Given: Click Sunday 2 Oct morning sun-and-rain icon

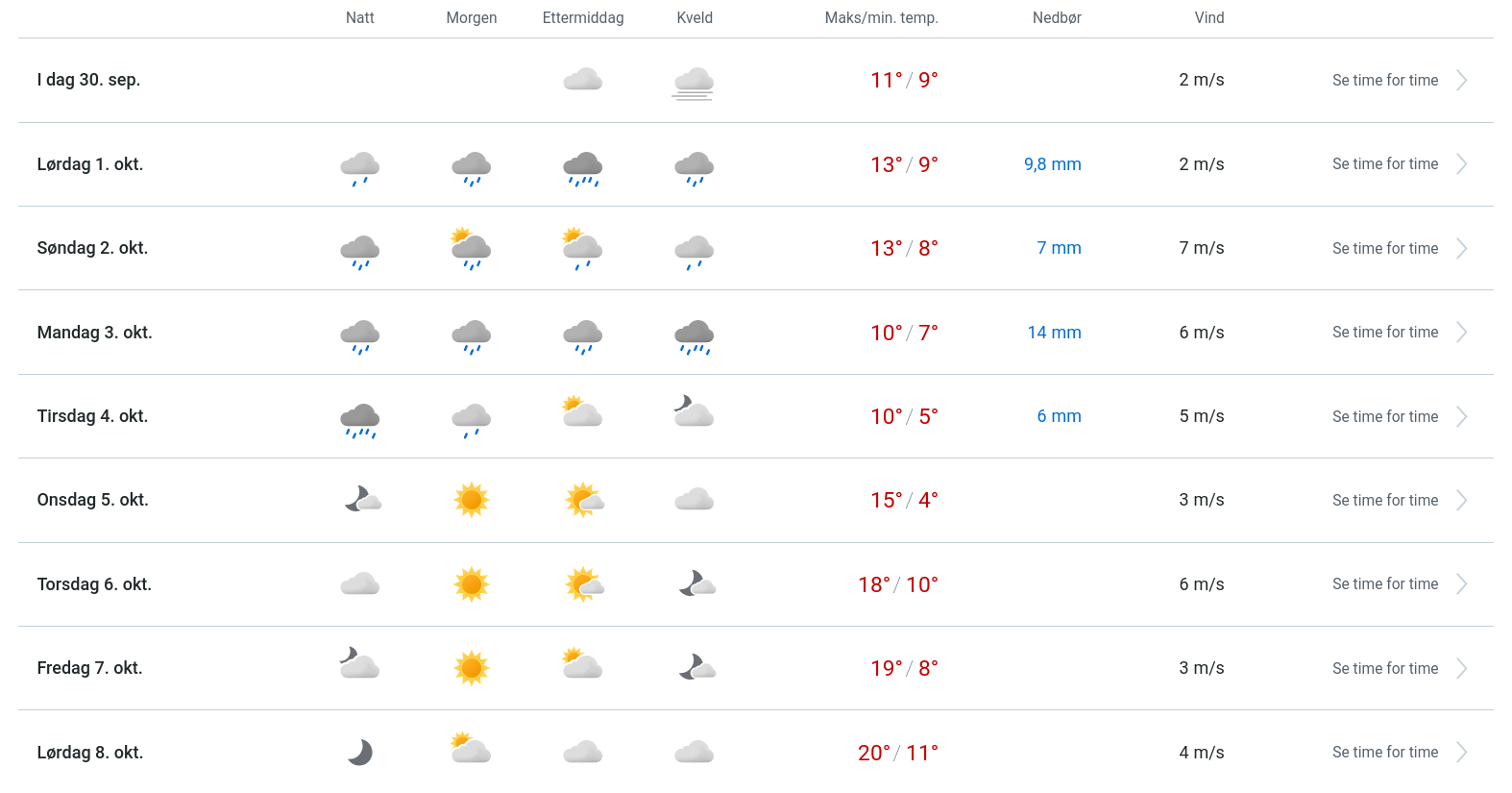Looking at the screenshot, I should click(471, 249).
